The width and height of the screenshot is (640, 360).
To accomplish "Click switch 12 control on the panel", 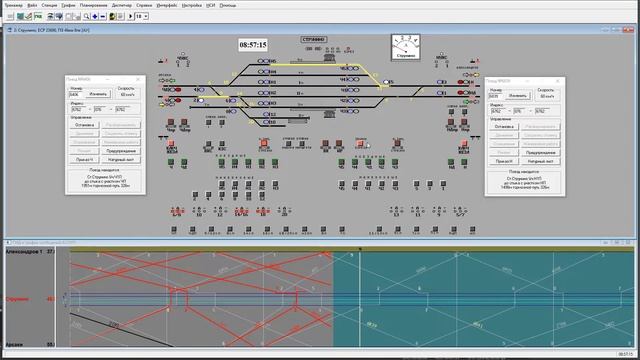I will coord(220,211).
